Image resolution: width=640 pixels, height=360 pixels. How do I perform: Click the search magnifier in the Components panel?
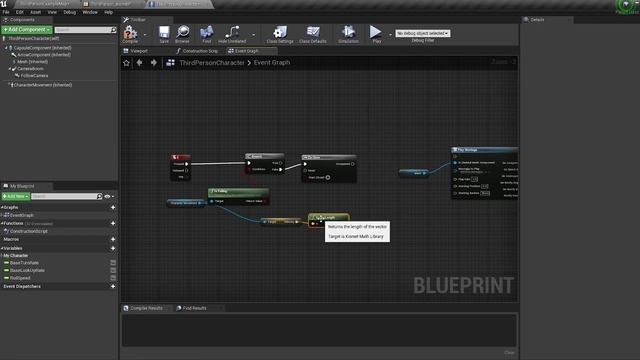coord(113,30)
